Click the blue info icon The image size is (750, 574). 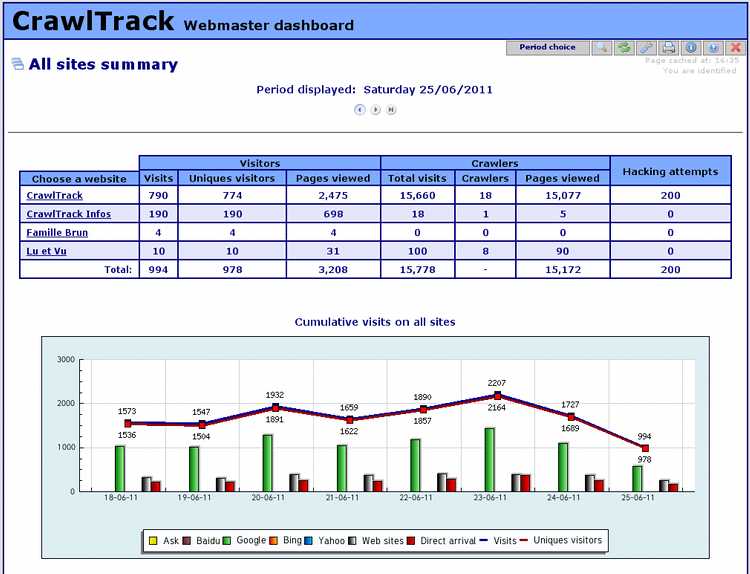(691, 47)
